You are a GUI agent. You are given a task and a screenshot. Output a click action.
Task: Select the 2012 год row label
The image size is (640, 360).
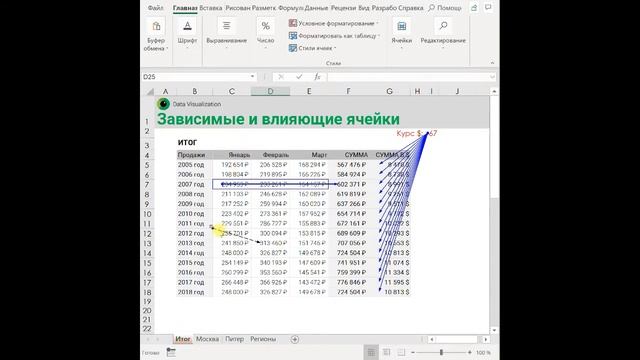[195, 233]
